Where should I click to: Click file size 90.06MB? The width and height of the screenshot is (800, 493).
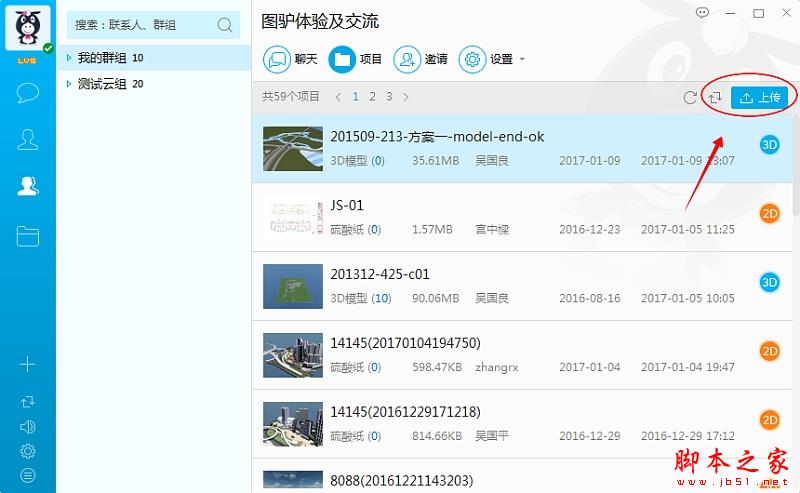coord(436,298)
